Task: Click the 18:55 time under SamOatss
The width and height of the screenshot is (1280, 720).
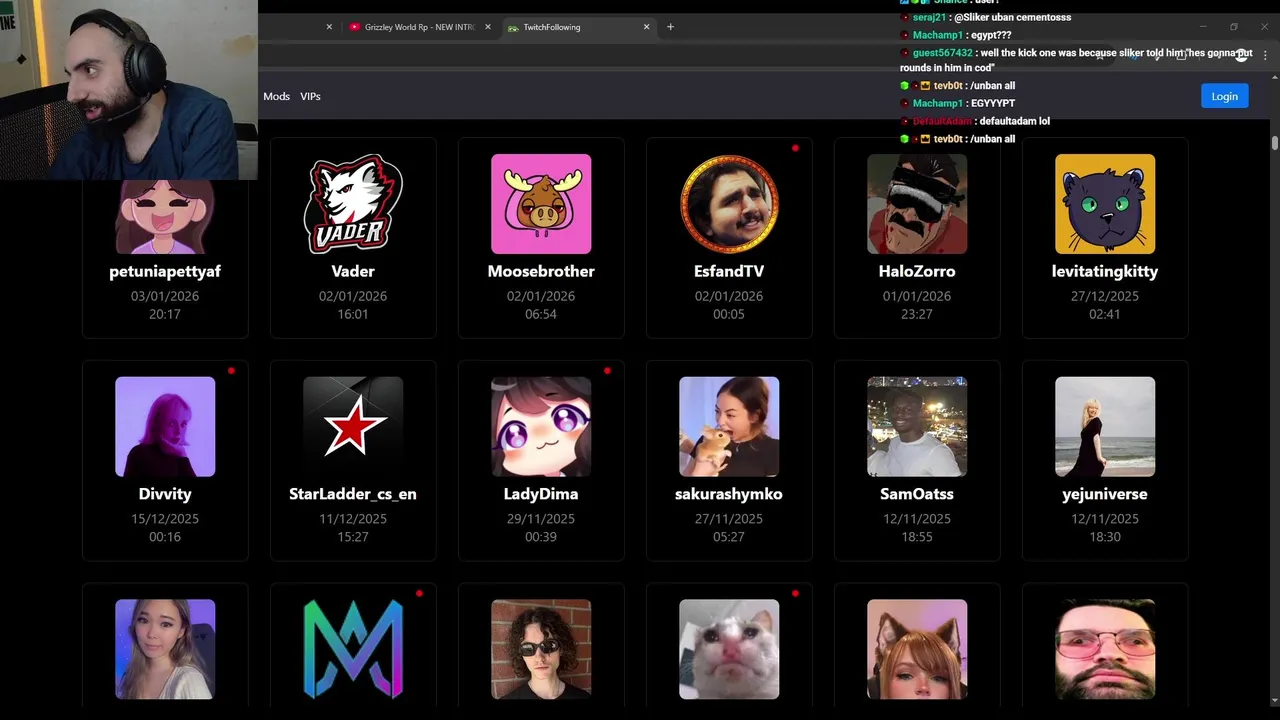Action: pos(917,537)
